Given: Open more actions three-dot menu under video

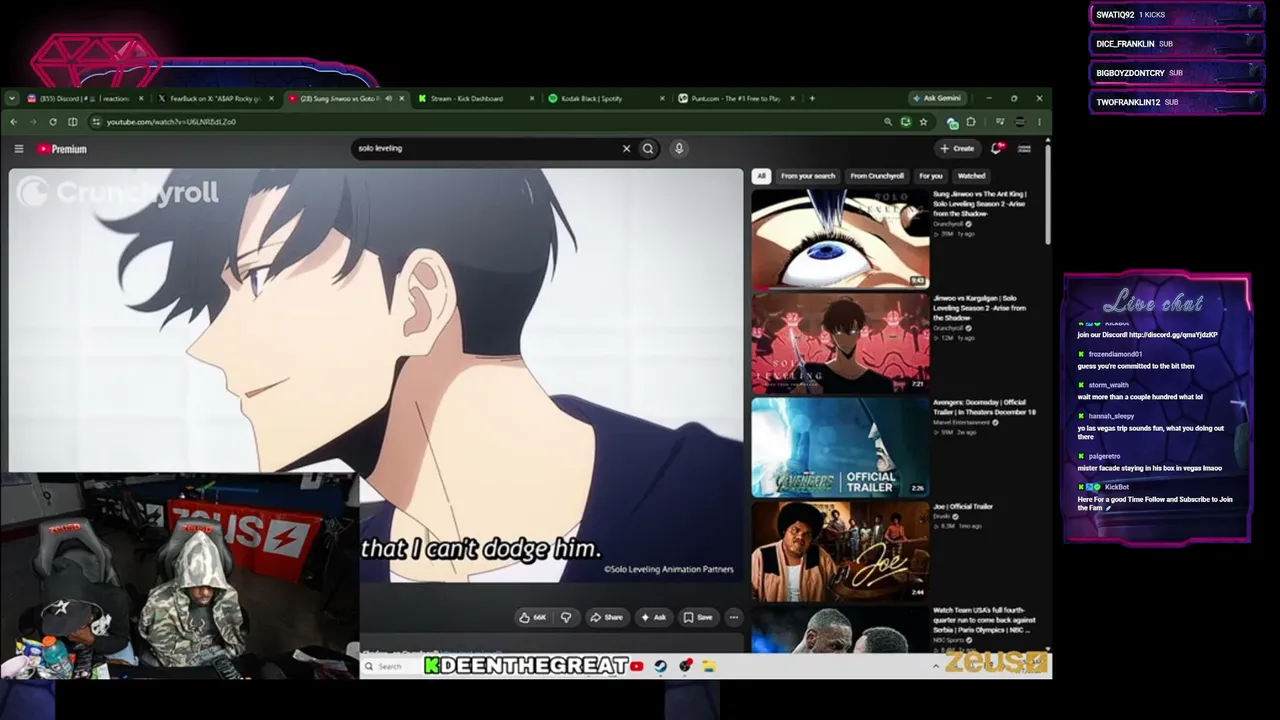Looking at the screenshot, I should (734, 618).
